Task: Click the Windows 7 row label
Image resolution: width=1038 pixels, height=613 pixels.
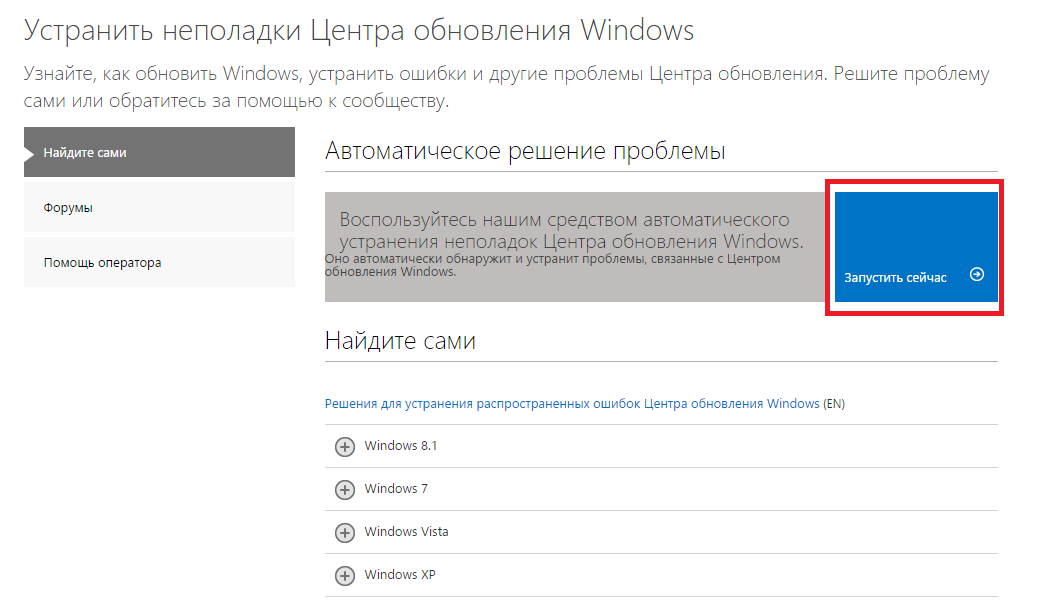Action: click(x=396, y=489)
